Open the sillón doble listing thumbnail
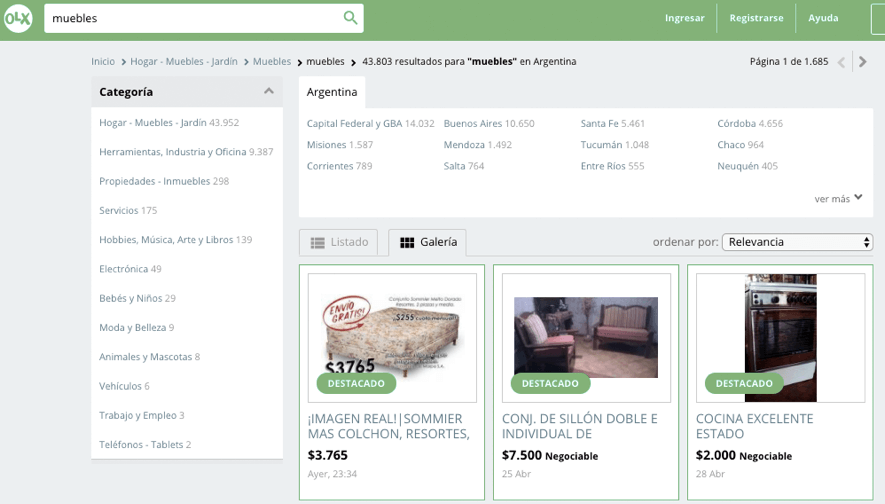885x504 pixels. point(586,338)
